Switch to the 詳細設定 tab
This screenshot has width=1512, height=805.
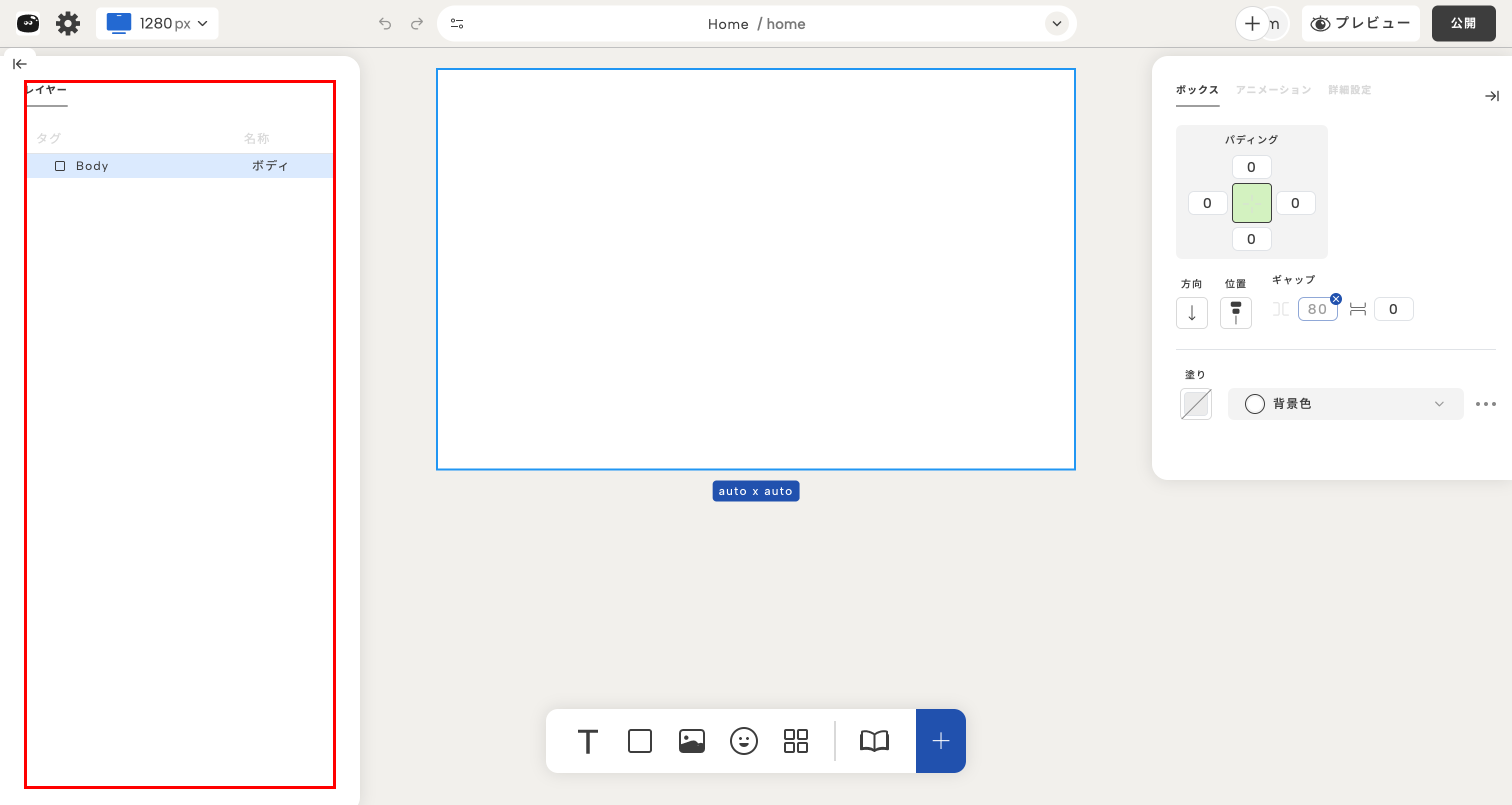coord(1349,90)
